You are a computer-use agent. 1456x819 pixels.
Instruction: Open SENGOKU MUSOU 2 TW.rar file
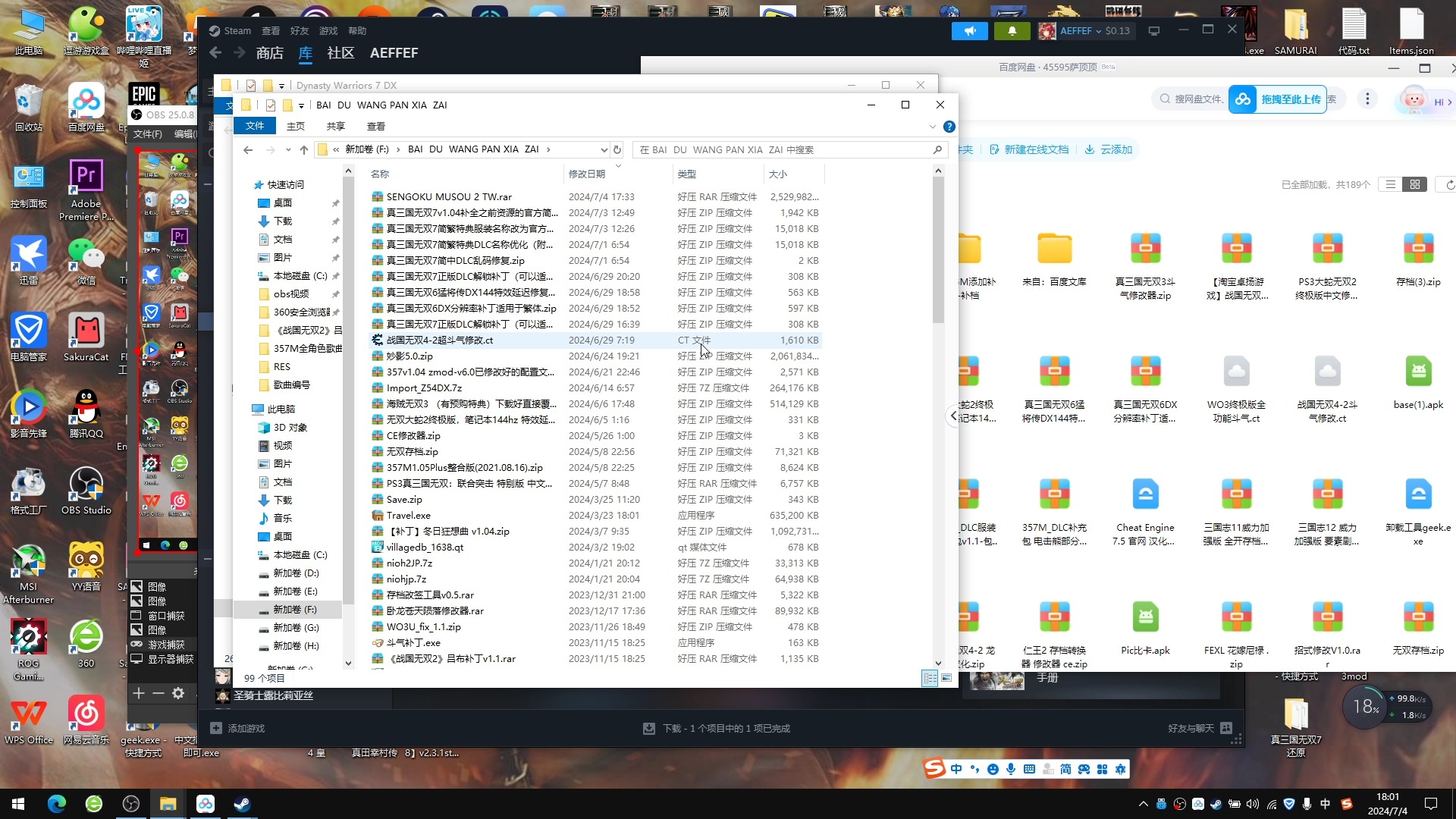click(449, 196)
